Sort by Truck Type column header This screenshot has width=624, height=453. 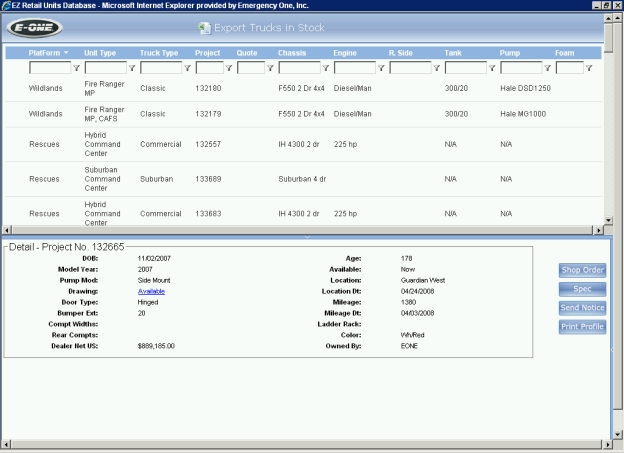(x=159, y=53)
